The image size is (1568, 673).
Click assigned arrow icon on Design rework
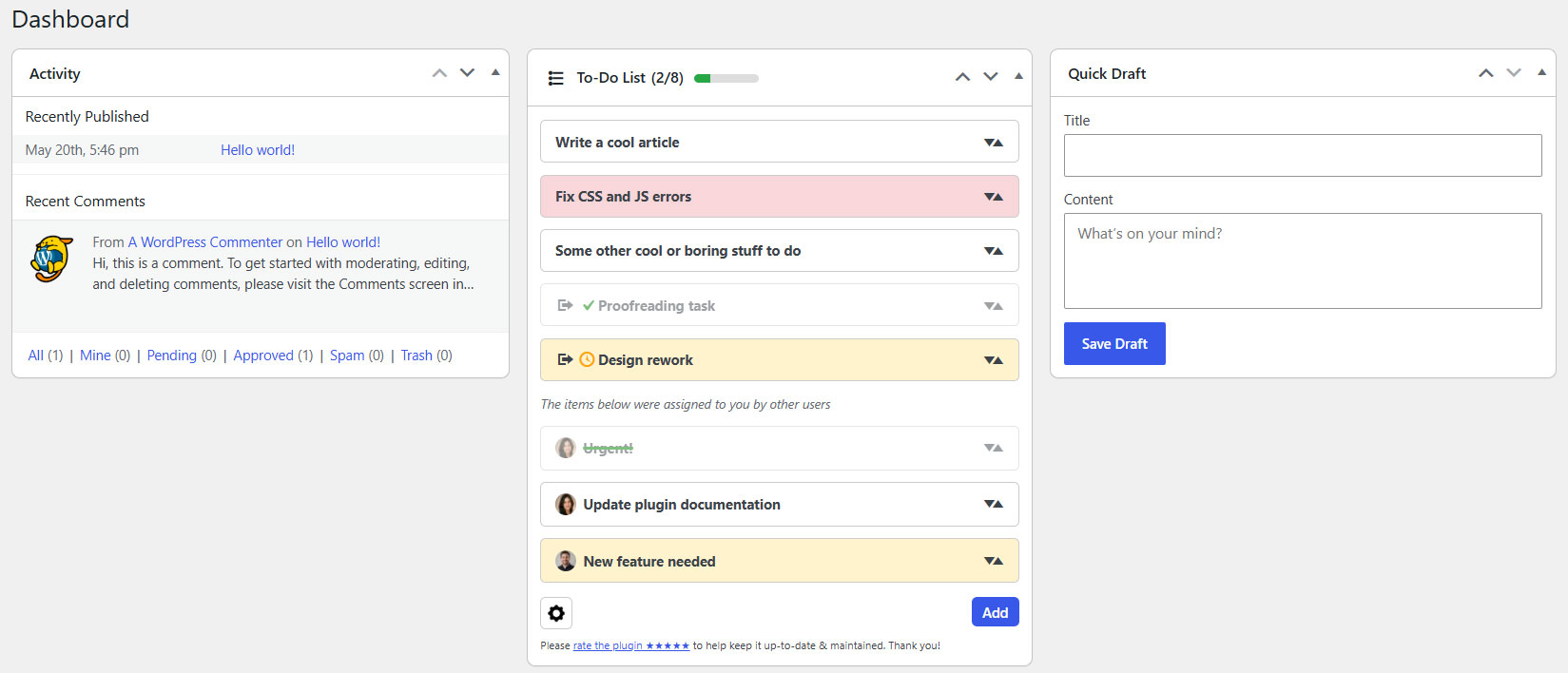pyautogui.click(x=565, y=359)
